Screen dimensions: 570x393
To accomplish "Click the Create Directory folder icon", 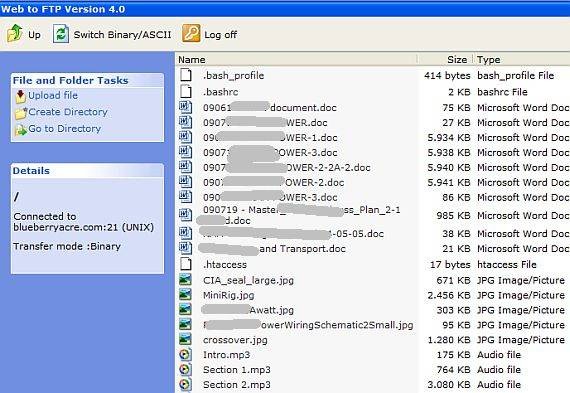I will [21, 113].
